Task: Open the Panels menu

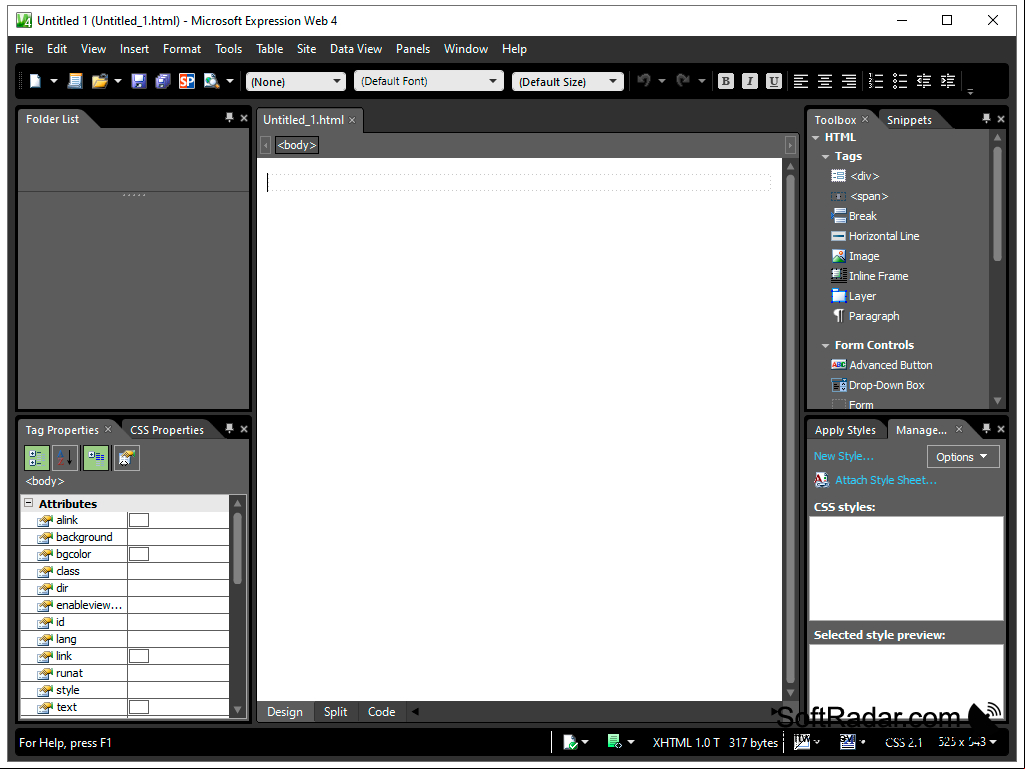Action: 412,48
